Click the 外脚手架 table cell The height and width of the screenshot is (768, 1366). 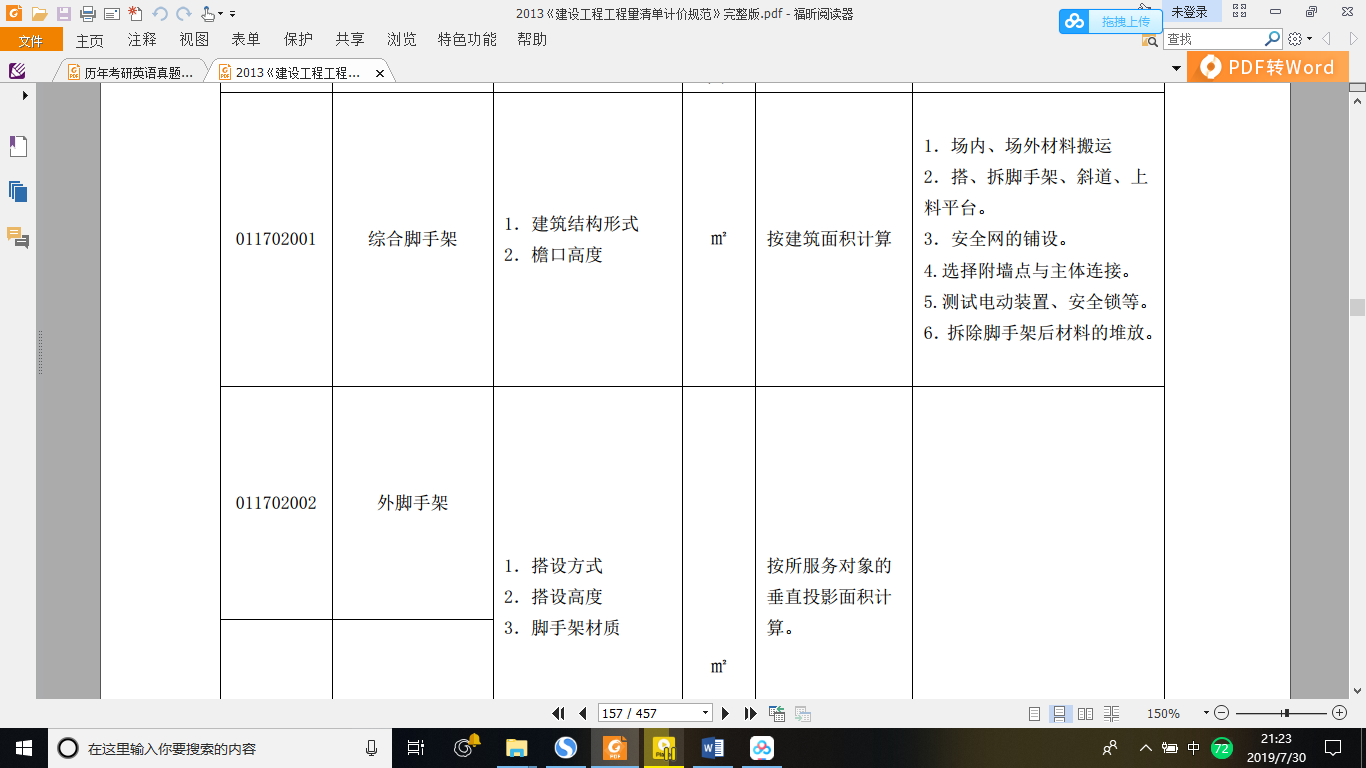pyautogui.click(x=413, y=503)
